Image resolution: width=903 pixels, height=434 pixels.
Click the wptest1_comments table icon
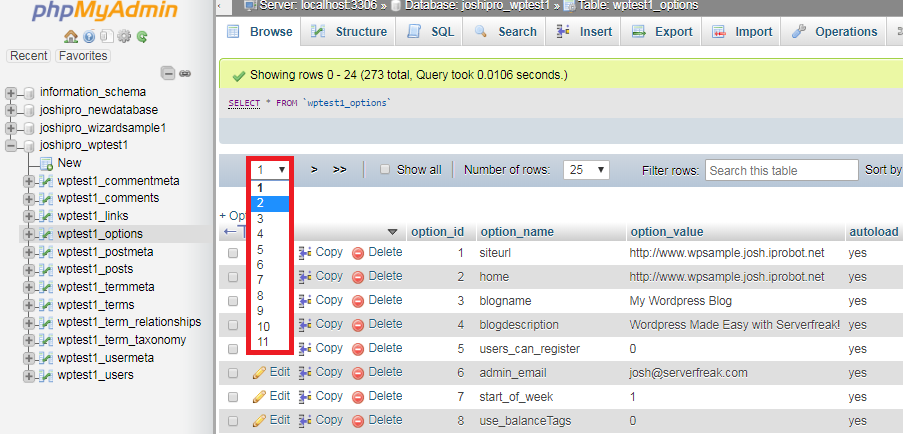coord(46,199)
